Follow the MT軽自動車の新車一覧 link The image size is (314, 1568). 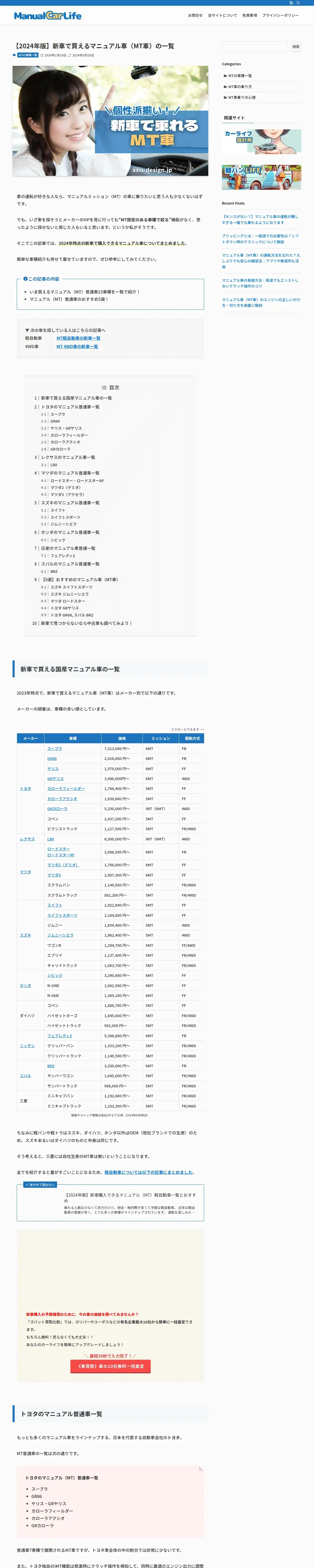click(79, 338)
